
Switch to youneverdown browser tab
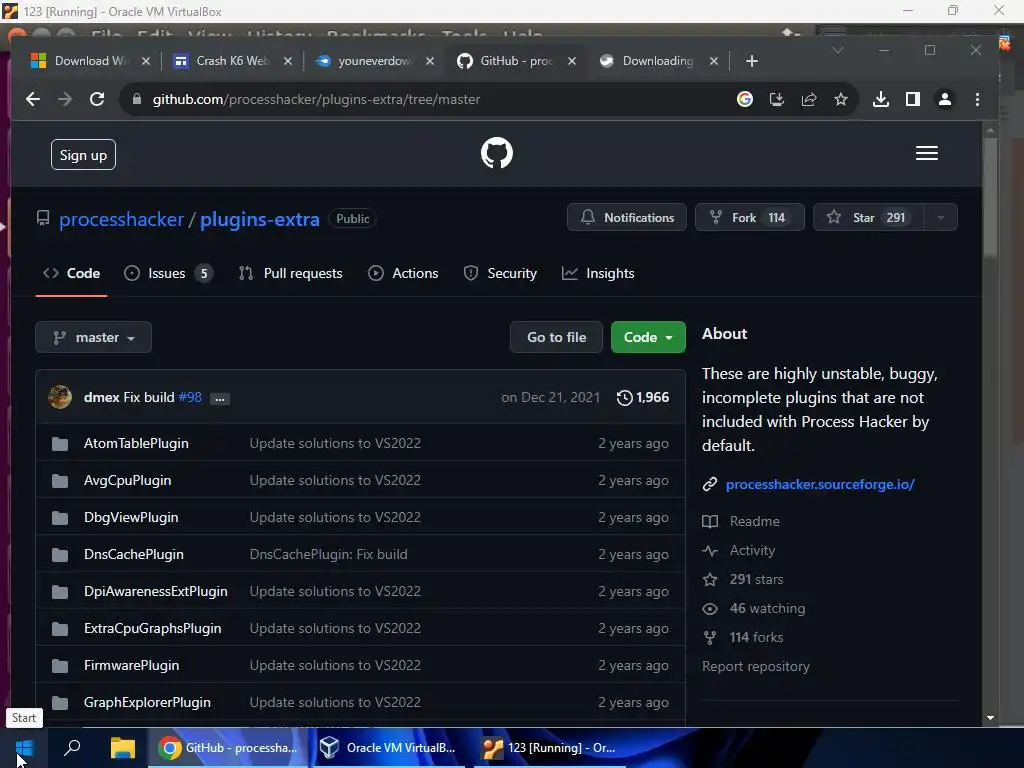(x=374, y=61)
